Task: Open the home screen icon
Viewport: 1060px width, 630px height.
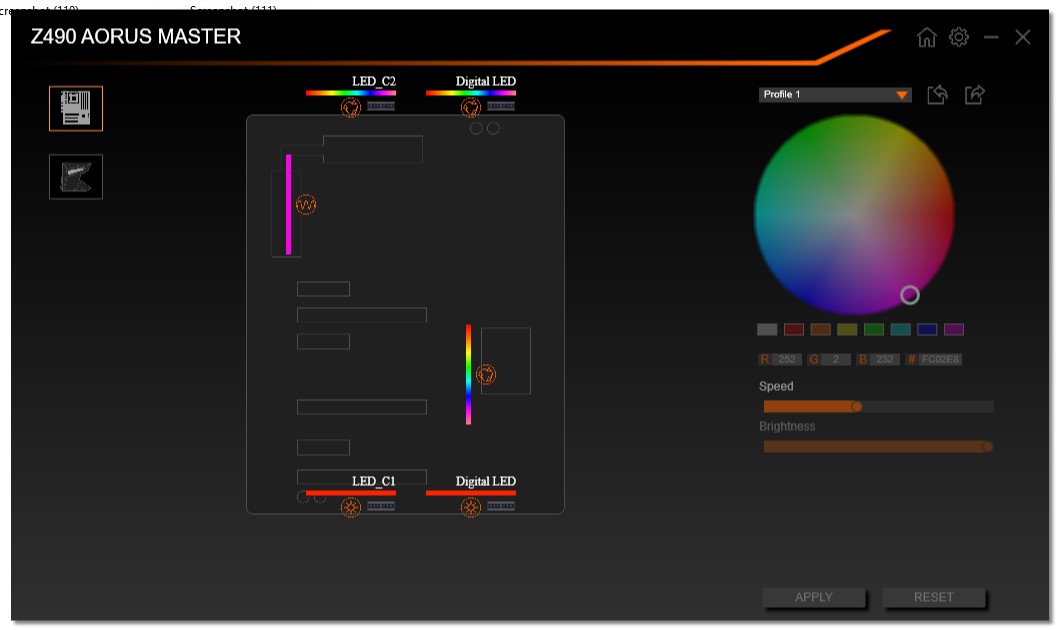Action: 927,37
